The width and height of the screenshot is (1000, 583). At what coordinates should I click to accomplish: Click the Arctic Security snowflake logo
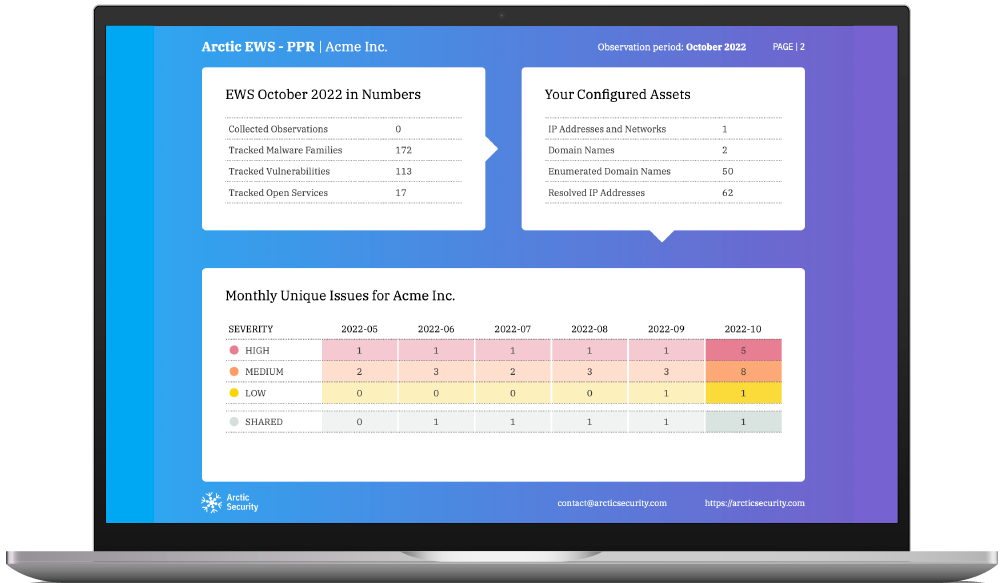point(210,502)
